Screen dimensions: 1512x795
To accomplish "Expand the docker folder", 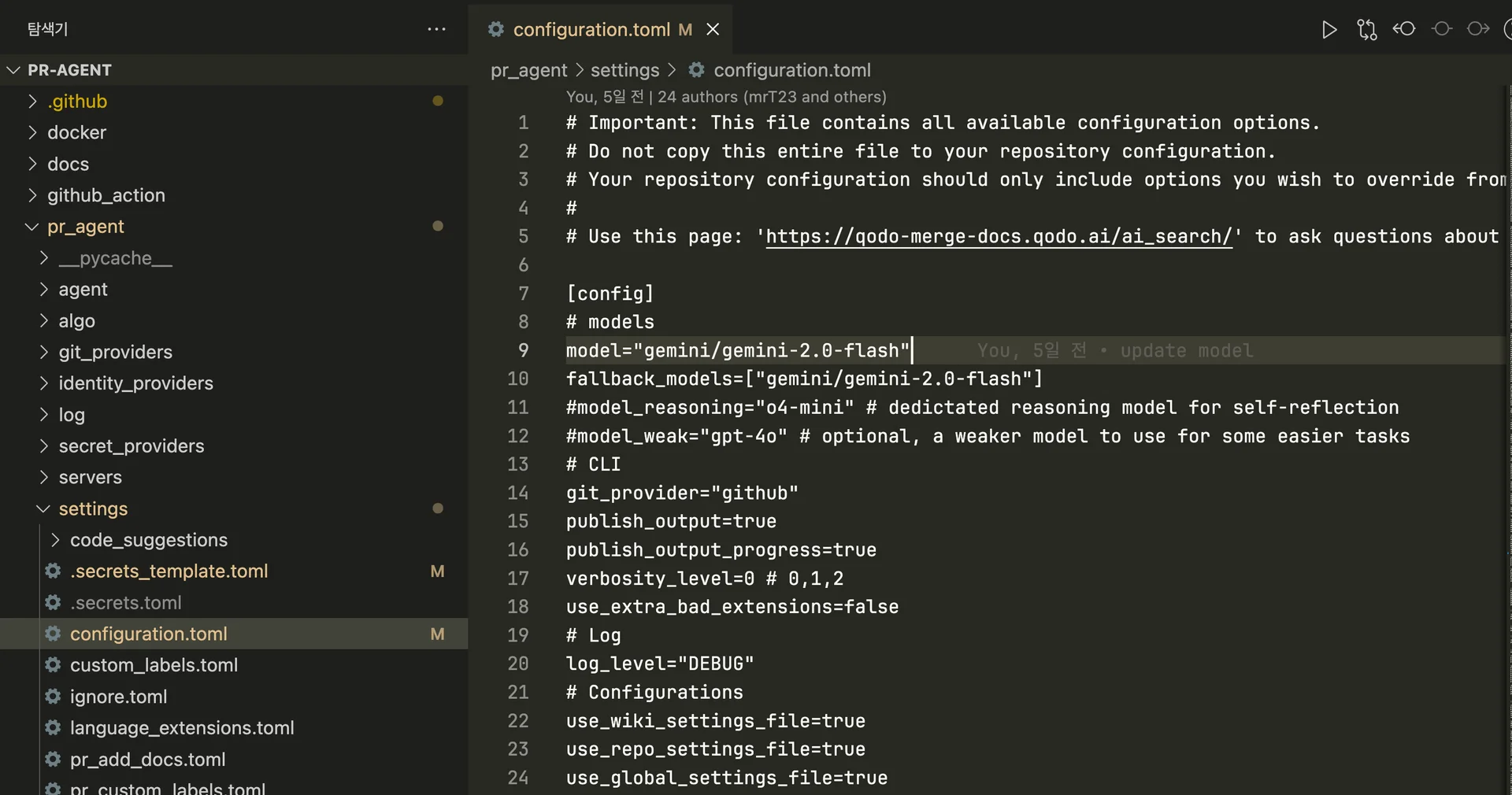I will coord(32,132).
